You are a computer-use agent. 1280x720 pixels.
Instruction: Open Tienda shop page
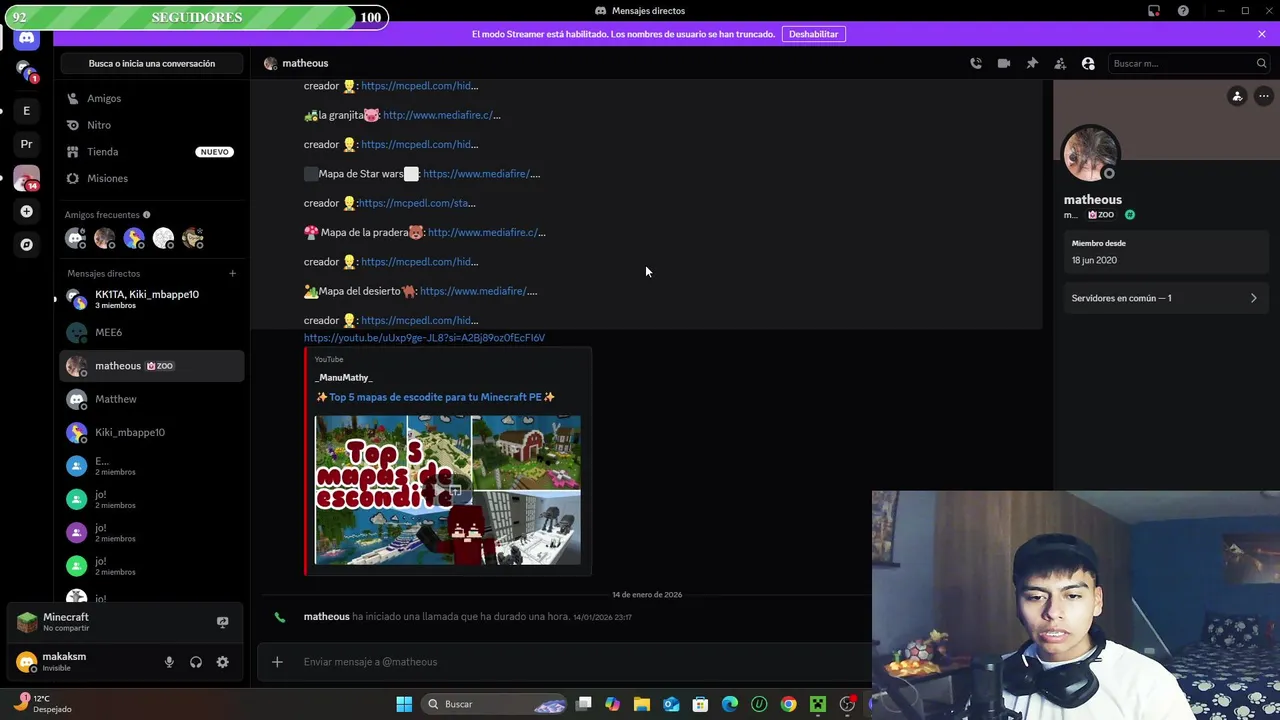click(x=152, y=152)
